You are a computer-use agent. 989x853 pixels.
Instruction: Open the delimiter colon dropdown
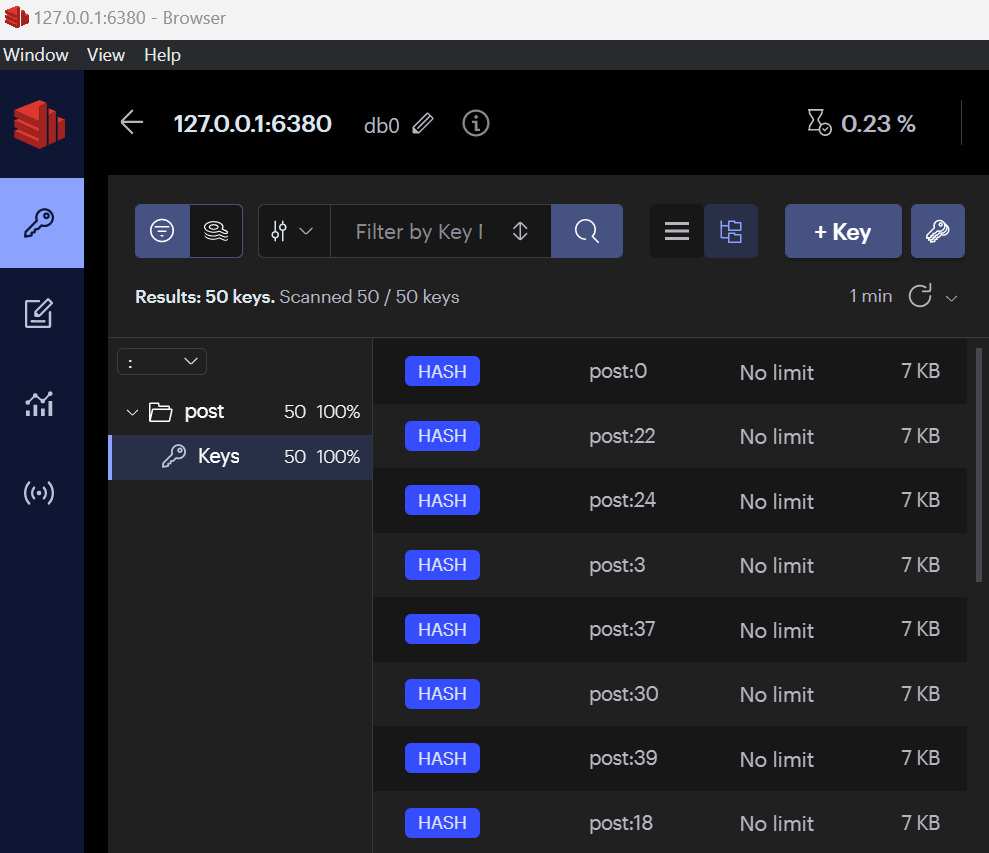(x=162, y=361)
